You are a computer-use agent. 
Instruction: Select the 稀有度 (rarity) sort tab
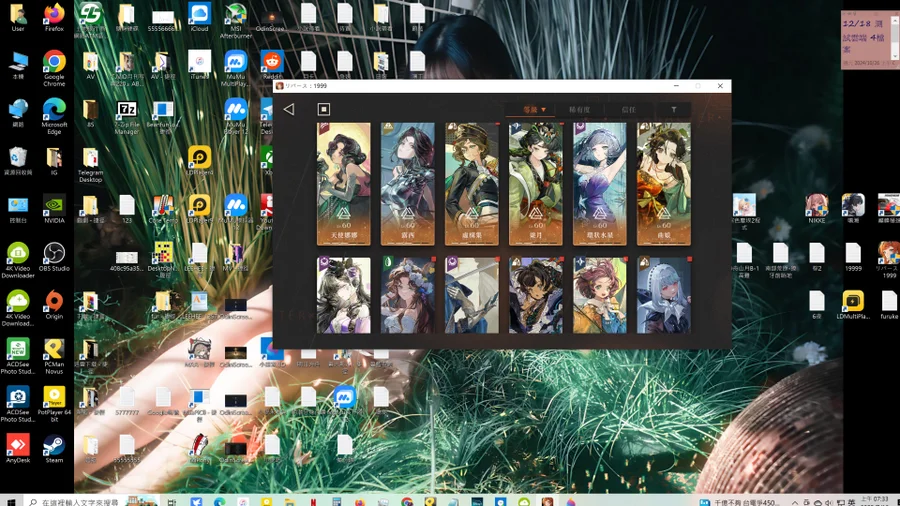[x=580, y=110]
